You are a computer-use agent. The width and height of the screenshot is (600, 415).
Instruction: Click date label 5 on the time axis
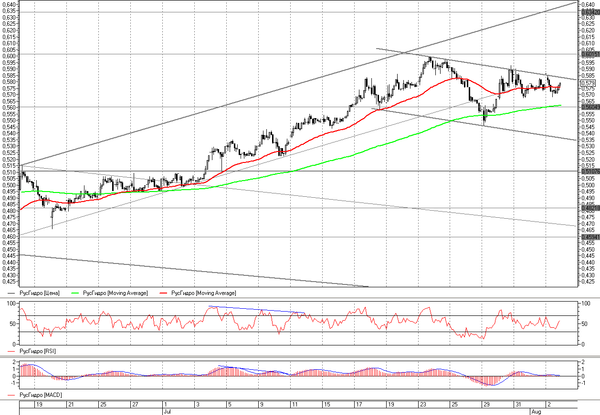[230, 404]
